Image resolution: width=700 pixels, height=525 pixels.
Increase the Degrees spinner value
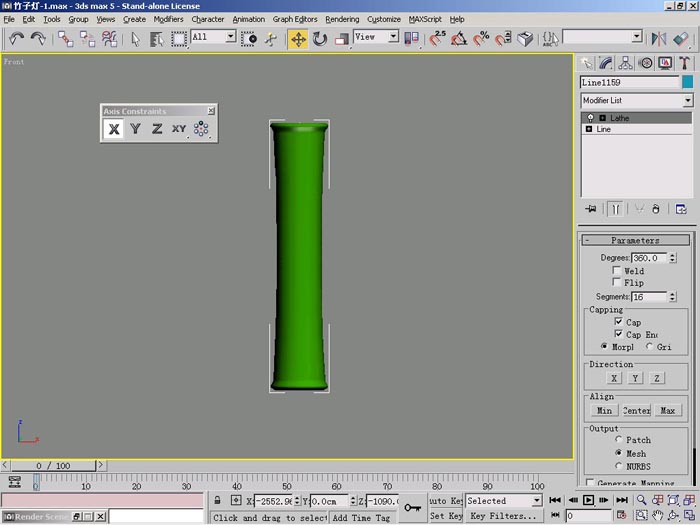point(672,255)
